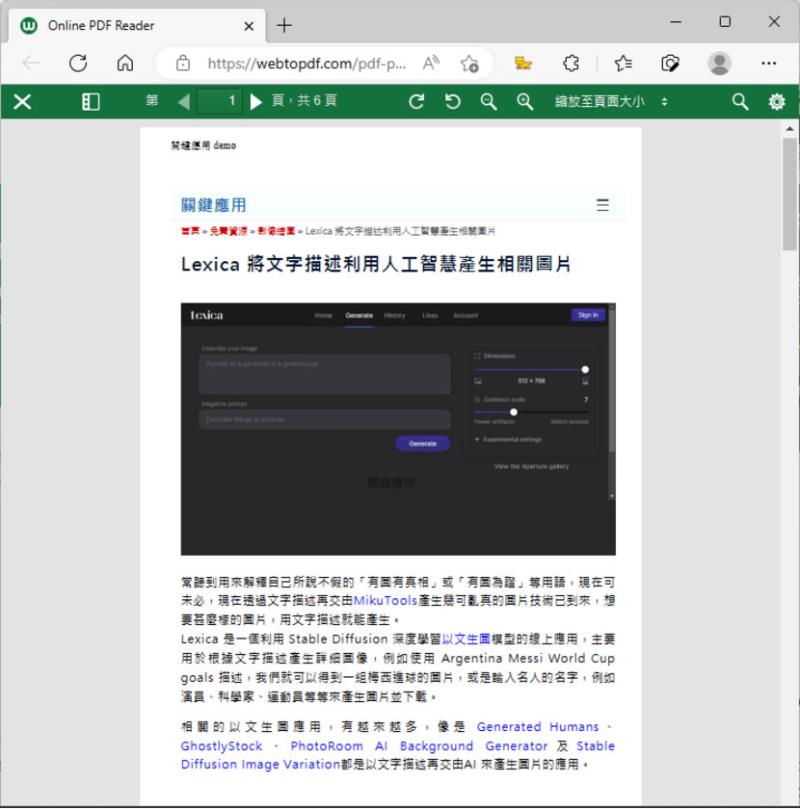The height and width of the screenshot is (809, 800).
Task: Click the 首頁 breadcrumb link
Action: pyautogui.click(x=190, y=231)
